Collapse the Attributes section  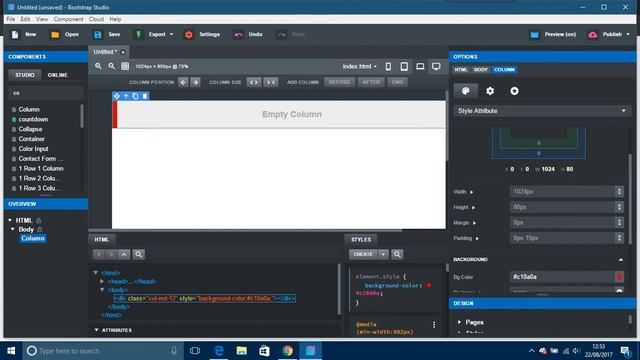tap(96, 330)
